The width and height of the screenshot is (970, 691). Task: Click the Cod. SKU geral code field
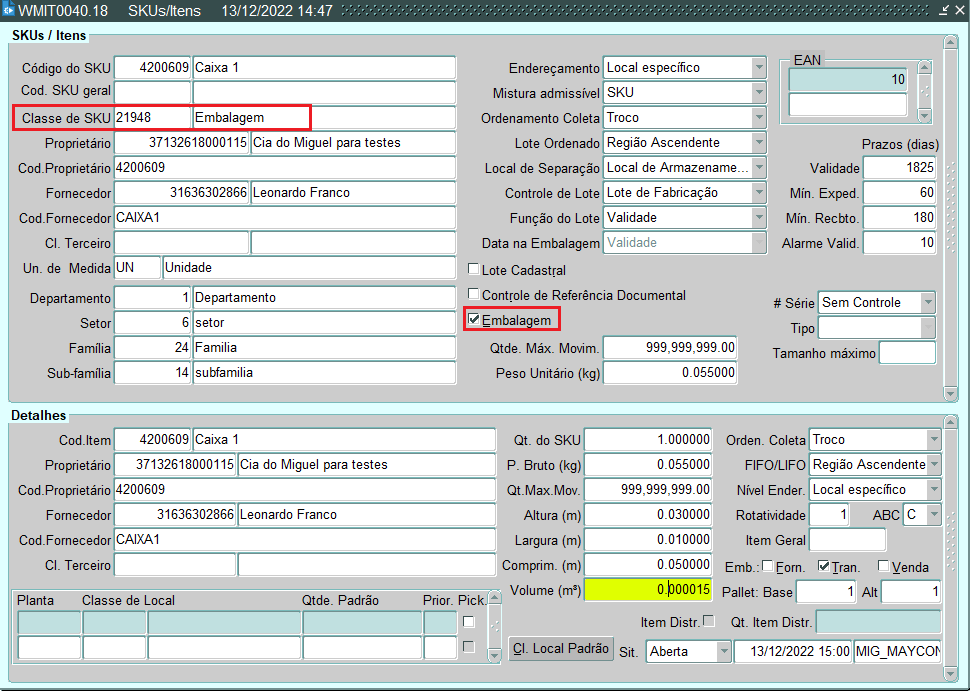(x=153, y=93)
